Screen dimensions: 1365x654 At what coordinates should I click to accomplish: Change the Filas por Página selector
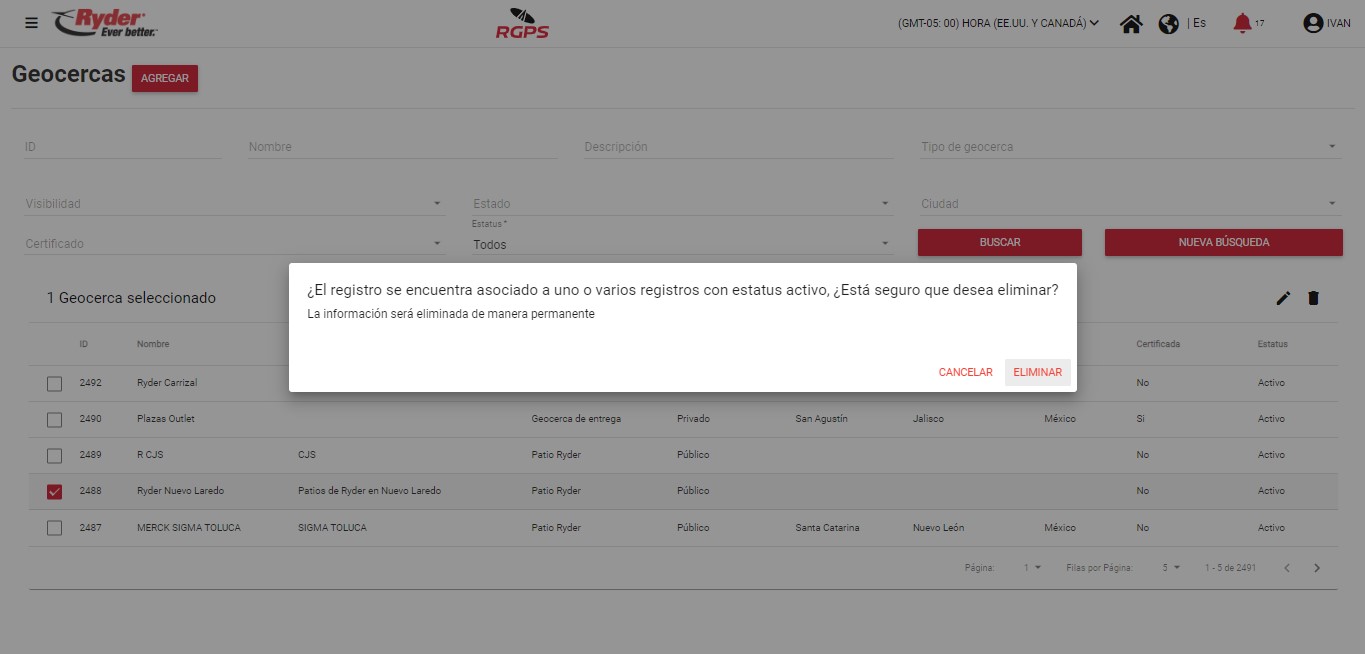coord(1170,568)
